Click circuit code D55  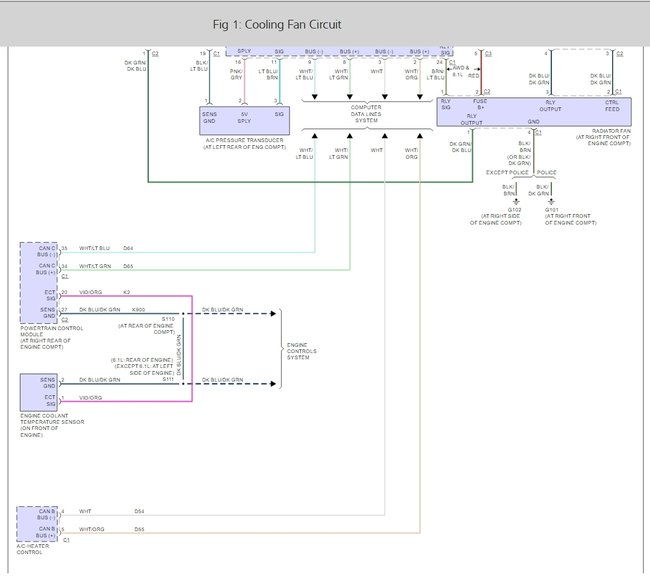pos(139,529)
